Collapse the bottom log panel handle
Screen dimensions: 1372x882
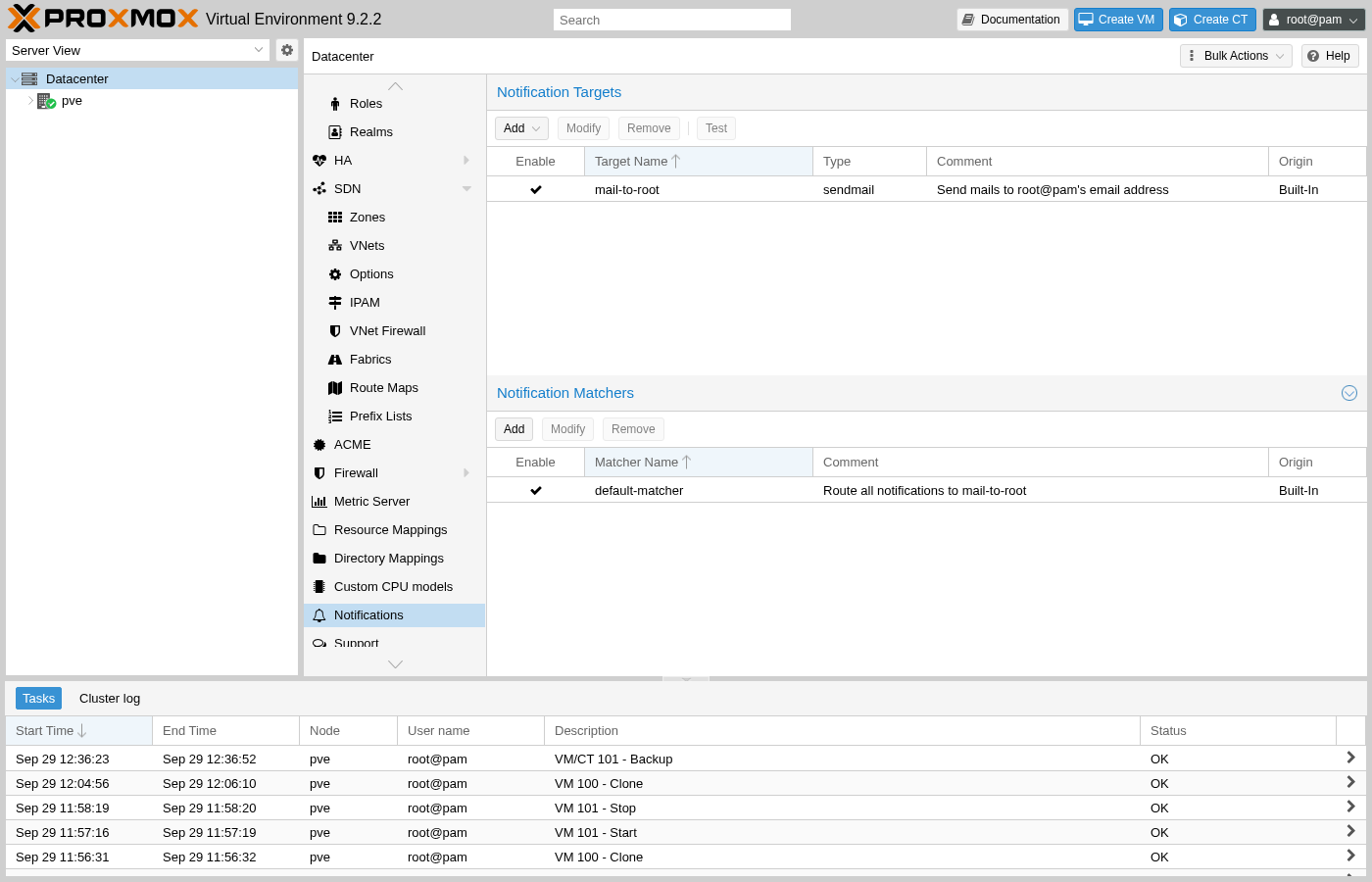pyautogui.click(x=686, y=678)
